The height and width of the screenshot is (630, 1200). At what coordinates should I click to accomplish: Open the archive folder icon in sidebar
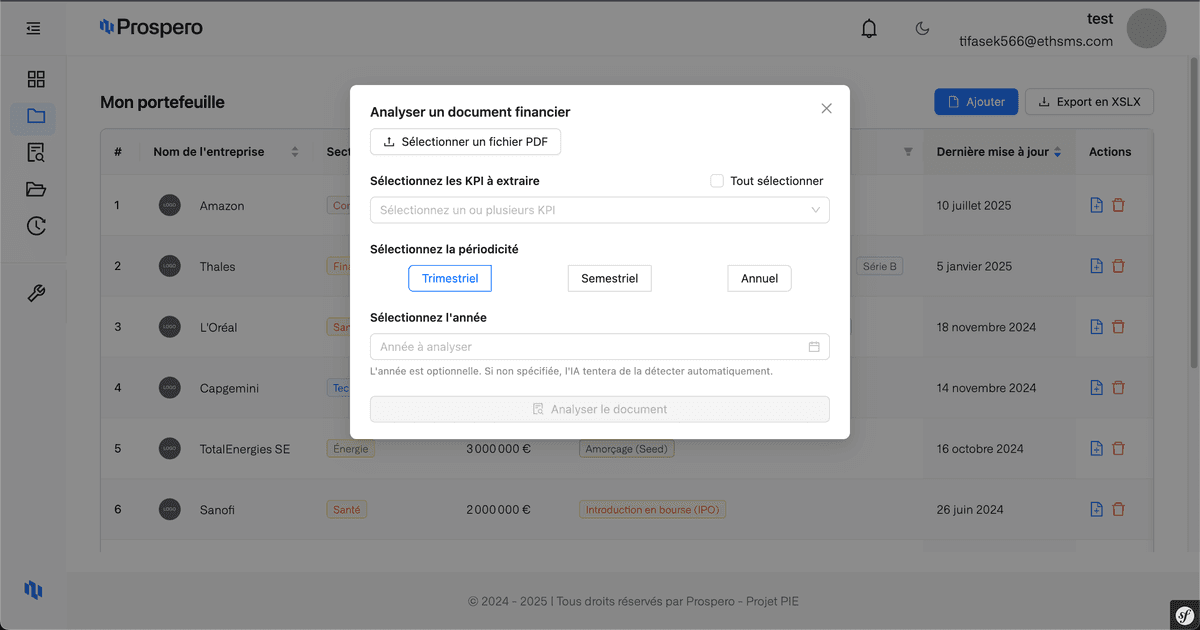pos(36,189)
